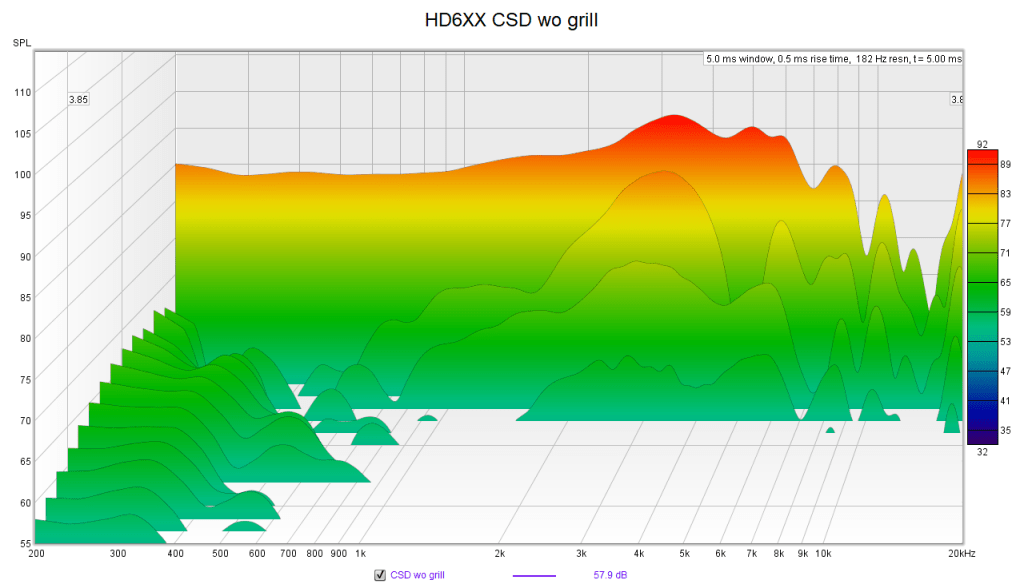Click the 10k frequency axis label

tap(823, 553)
